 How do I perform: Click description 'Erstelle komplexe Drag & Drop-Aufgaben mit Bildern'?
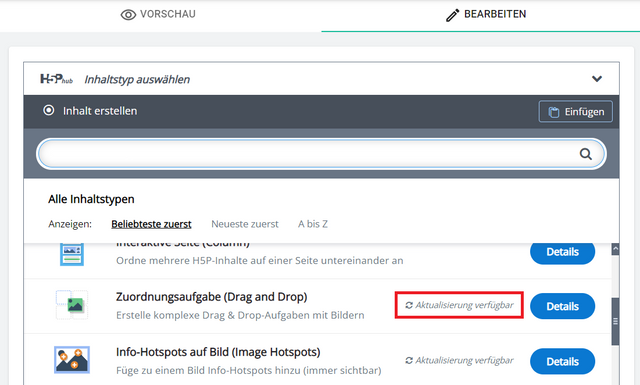coord(240,315)
